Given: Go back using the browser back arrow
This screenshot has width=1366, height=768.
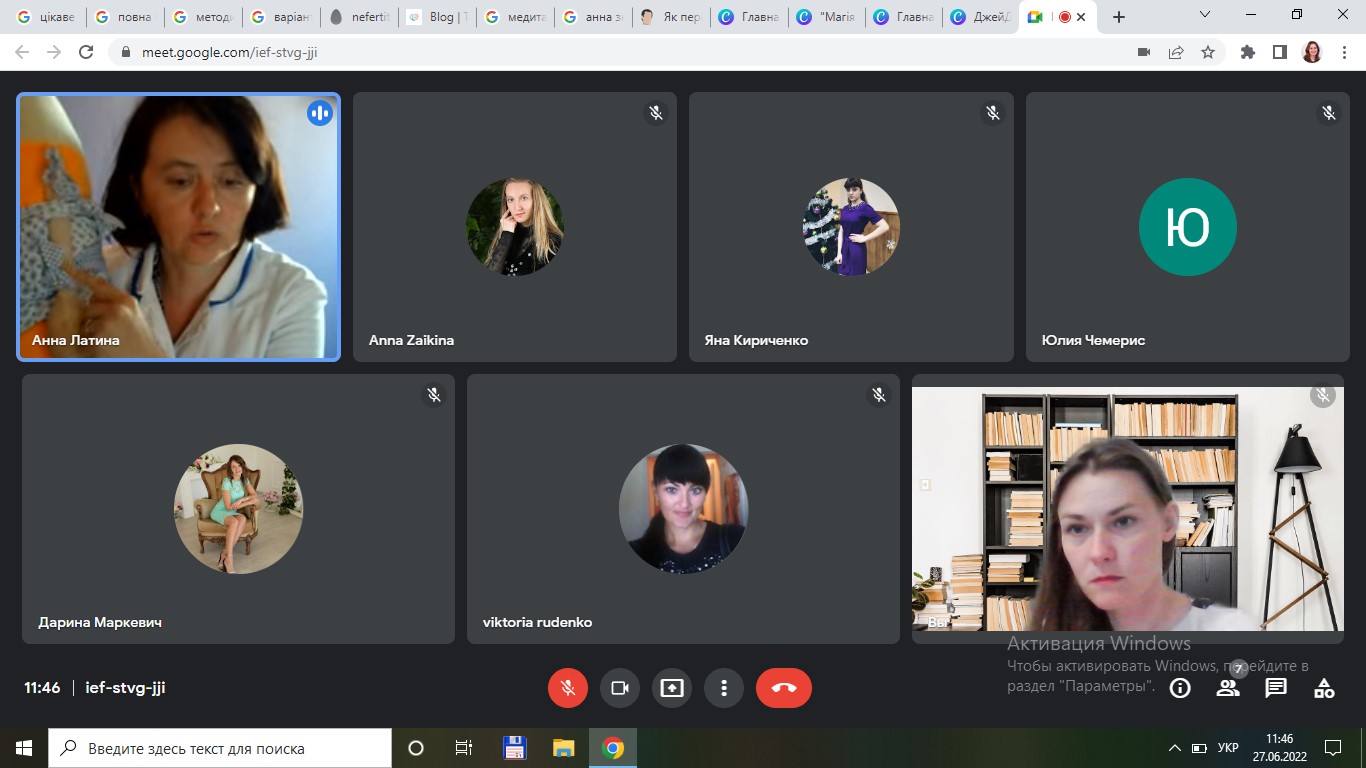Looking at the screenshot, I should pyautogui.click(x=22, y=52).
